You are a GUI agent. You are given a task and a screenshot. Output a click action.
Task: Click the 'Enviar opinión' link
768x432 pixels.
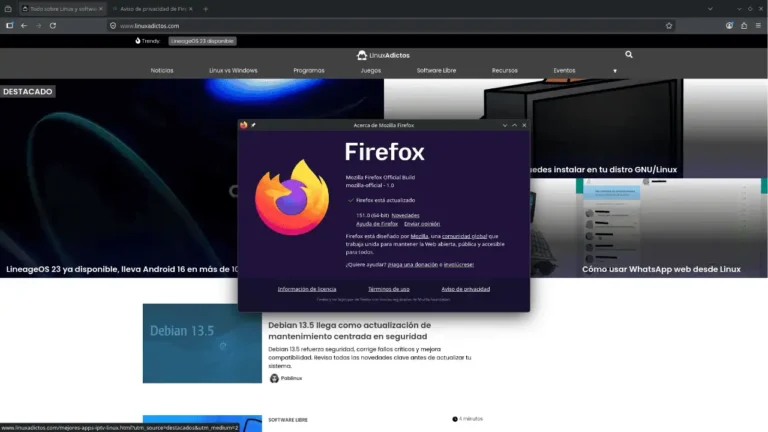[422, 224]
